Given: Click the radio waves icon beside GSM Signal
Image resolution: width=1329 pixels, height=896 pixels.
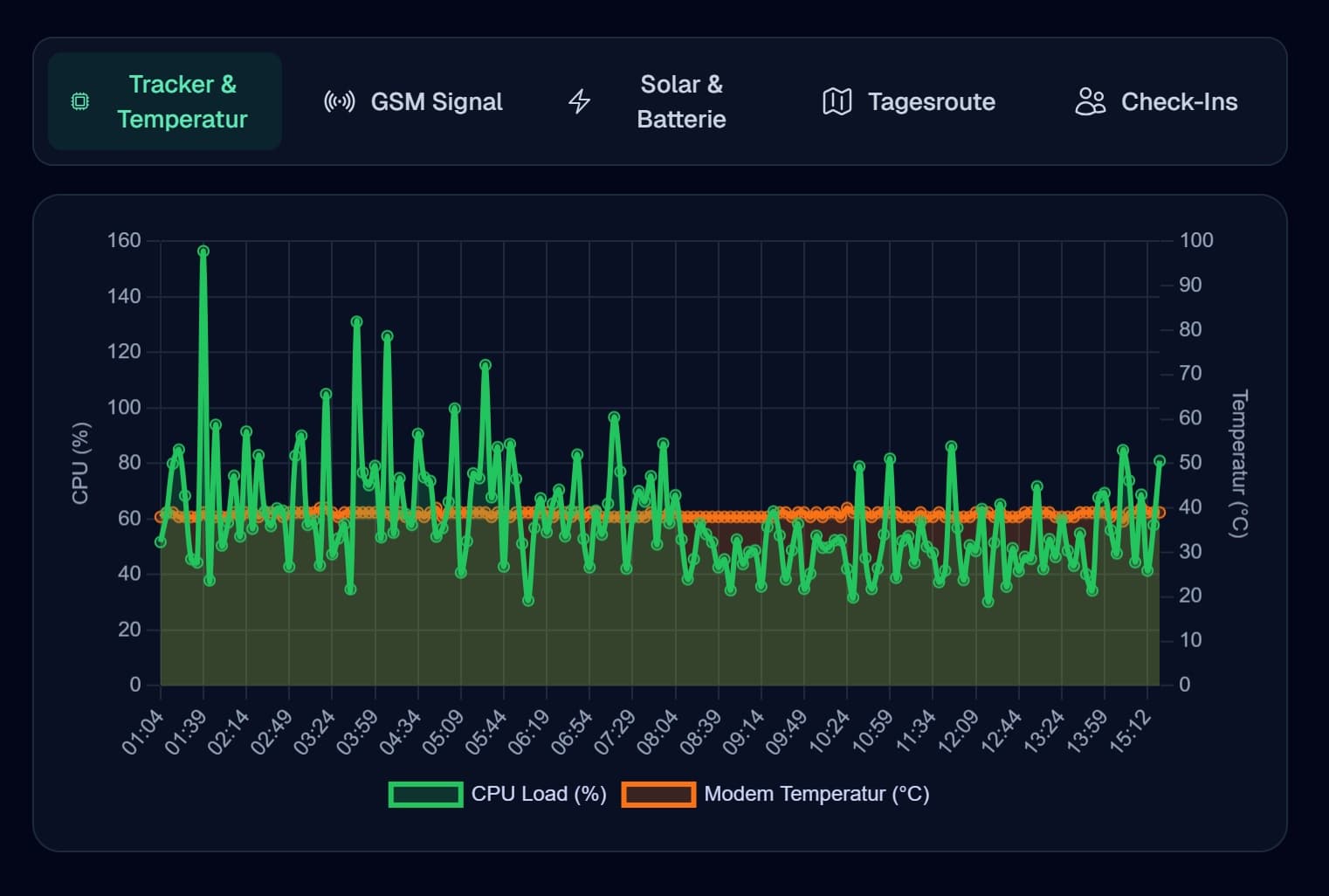Looking at the screenshot, I should pyautogui.click(x=339, y=101).
